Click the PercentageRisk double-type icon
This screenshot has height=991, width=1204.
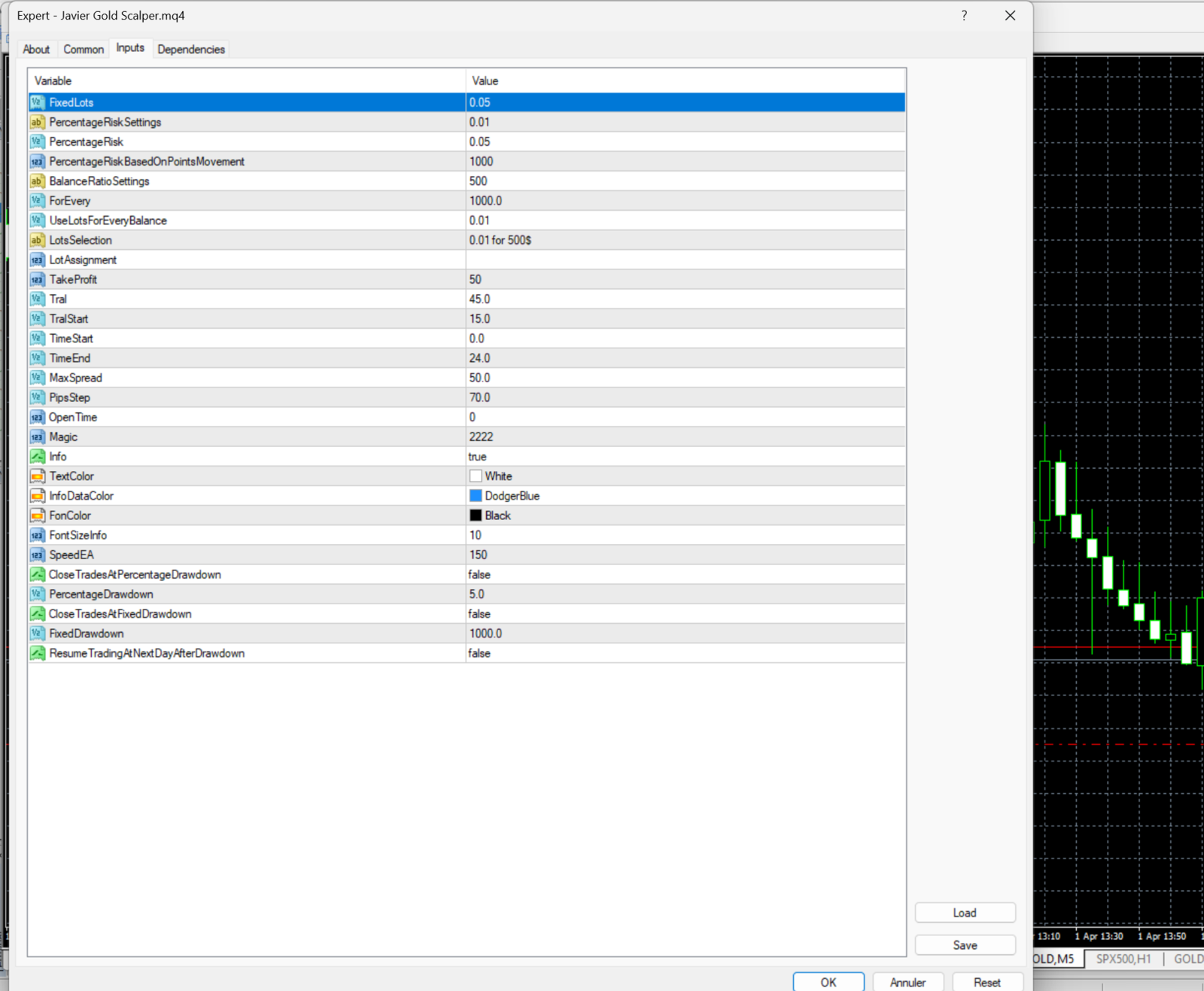pos(37,141)
